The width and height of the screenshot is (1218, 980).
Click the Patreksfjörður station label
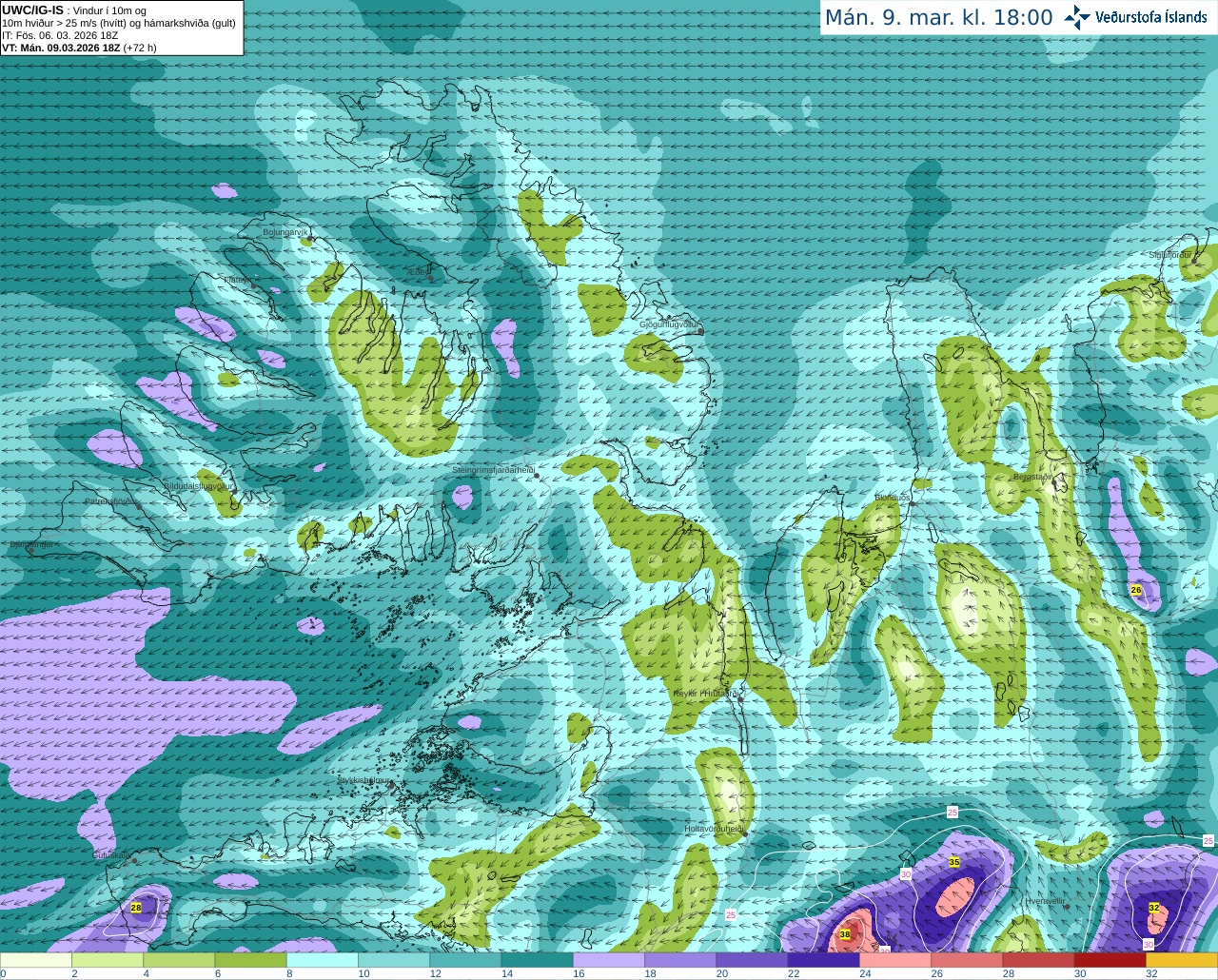pyautogui.click(x=111, y=500)
